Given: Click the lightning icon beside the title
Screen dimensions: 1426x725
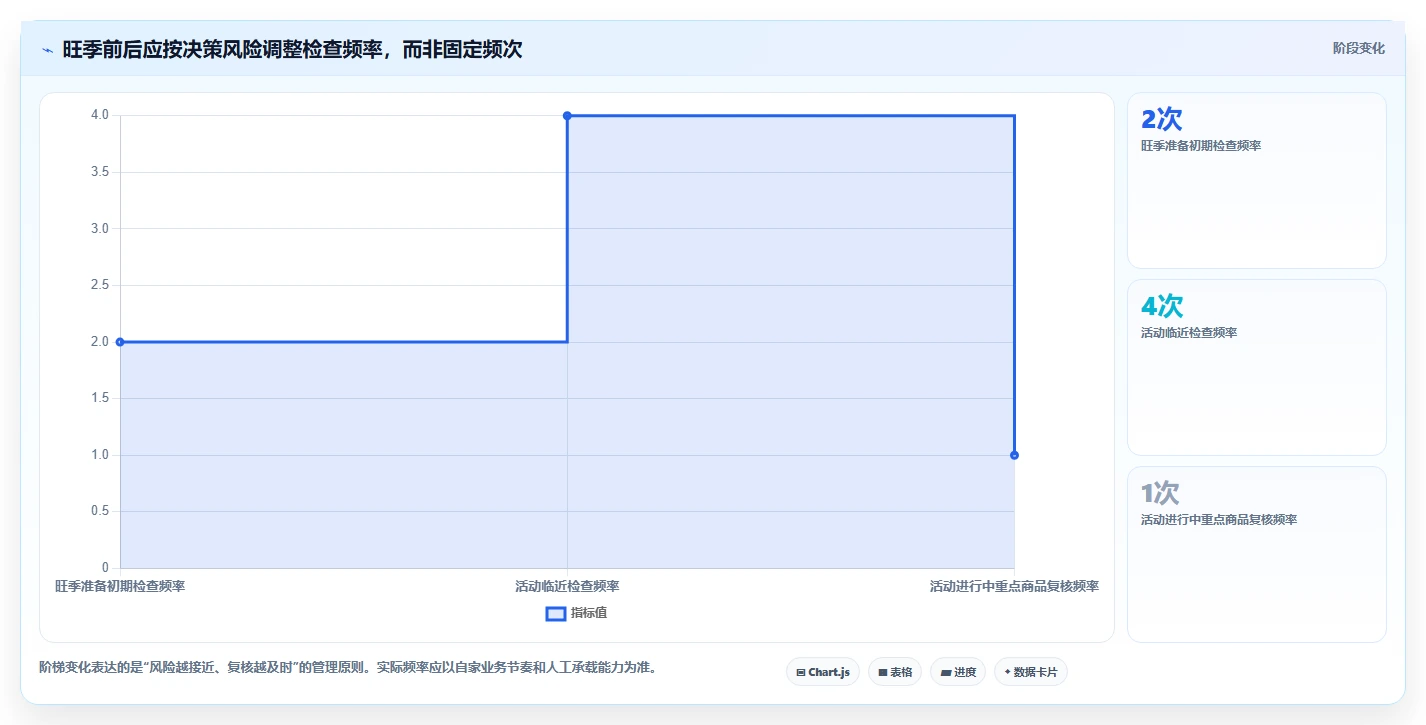Looking at the screenshot, I should pos(47,50).
